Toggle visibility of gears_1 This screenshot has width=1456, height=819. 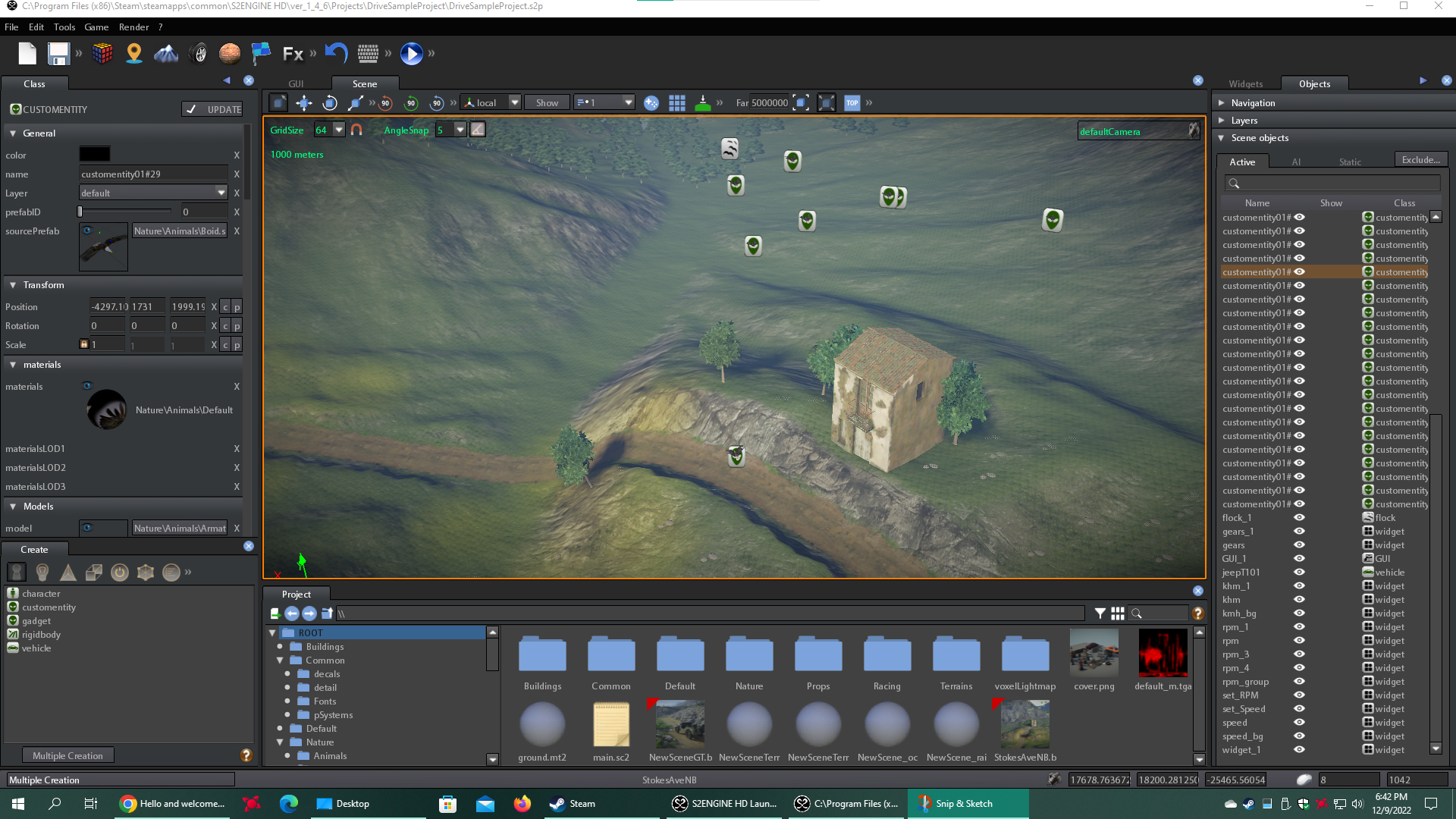[1299, 532]
